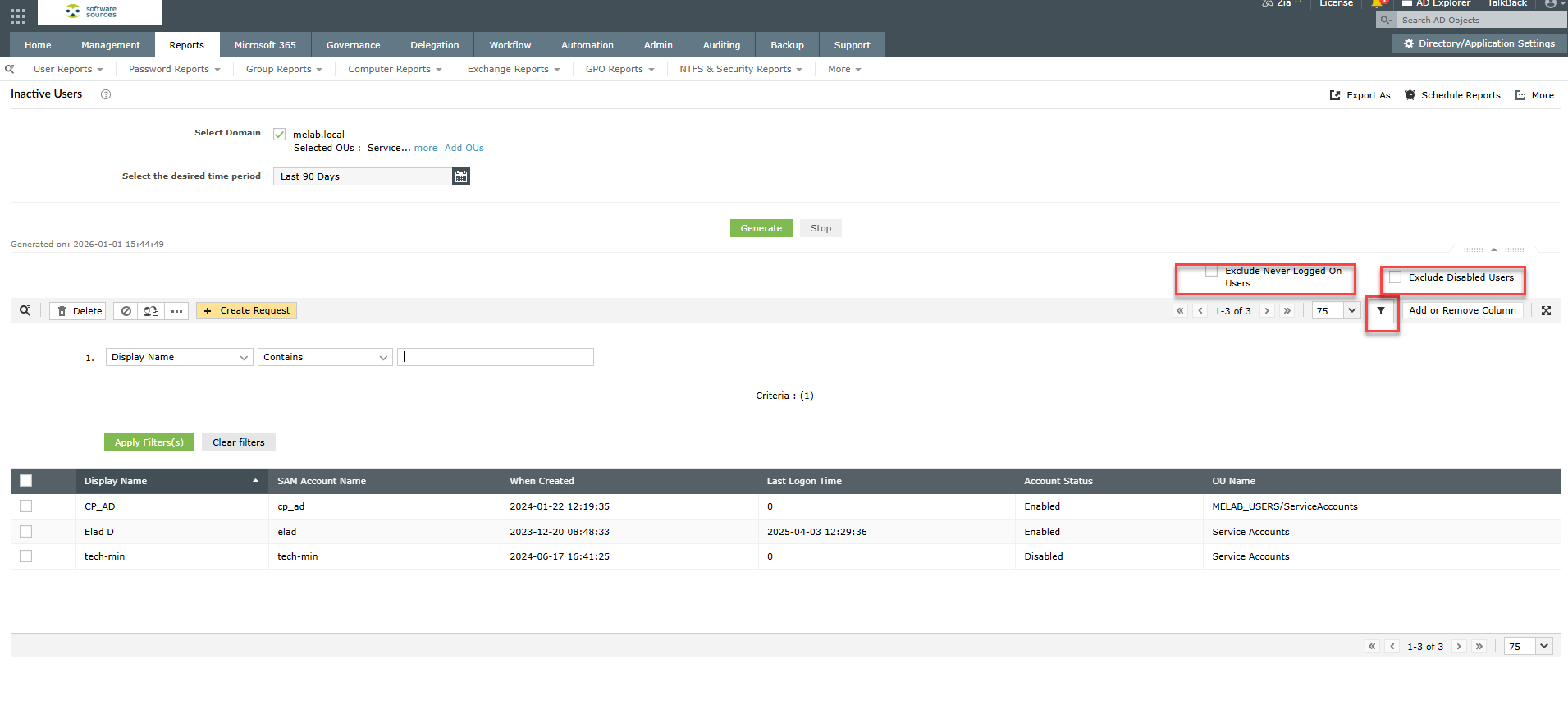Screen dimensions: 1568x705
Task: Open the three-dots more actions icon
Action: point(176,311)
